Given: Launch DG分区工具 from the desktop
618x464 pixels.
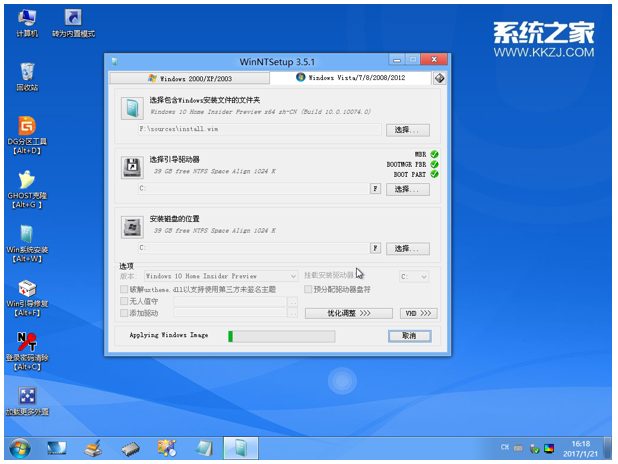Looking at the screenshot, I should click(x=27, y=135).
